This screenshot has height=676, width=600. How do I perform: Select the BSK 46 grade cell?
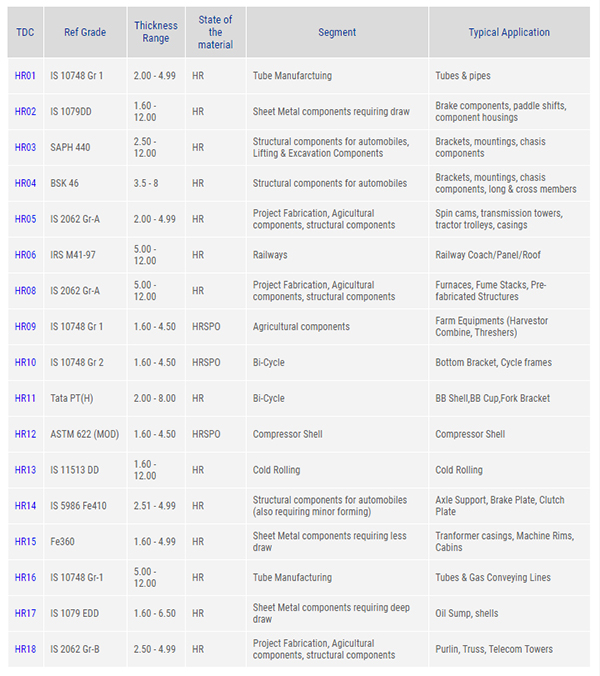click(85, 183)
